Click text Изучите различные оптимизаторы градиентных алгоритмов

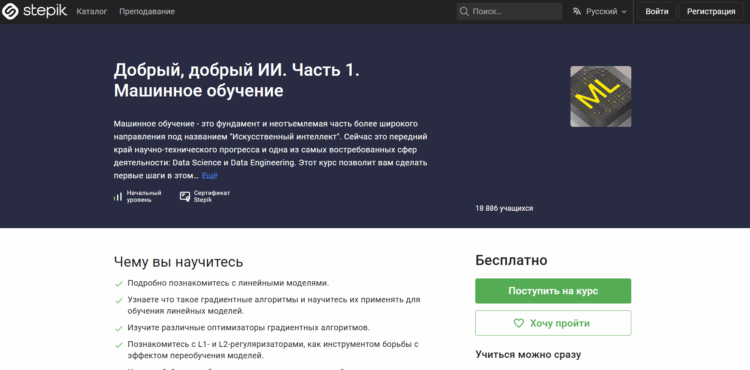[249, 327]
